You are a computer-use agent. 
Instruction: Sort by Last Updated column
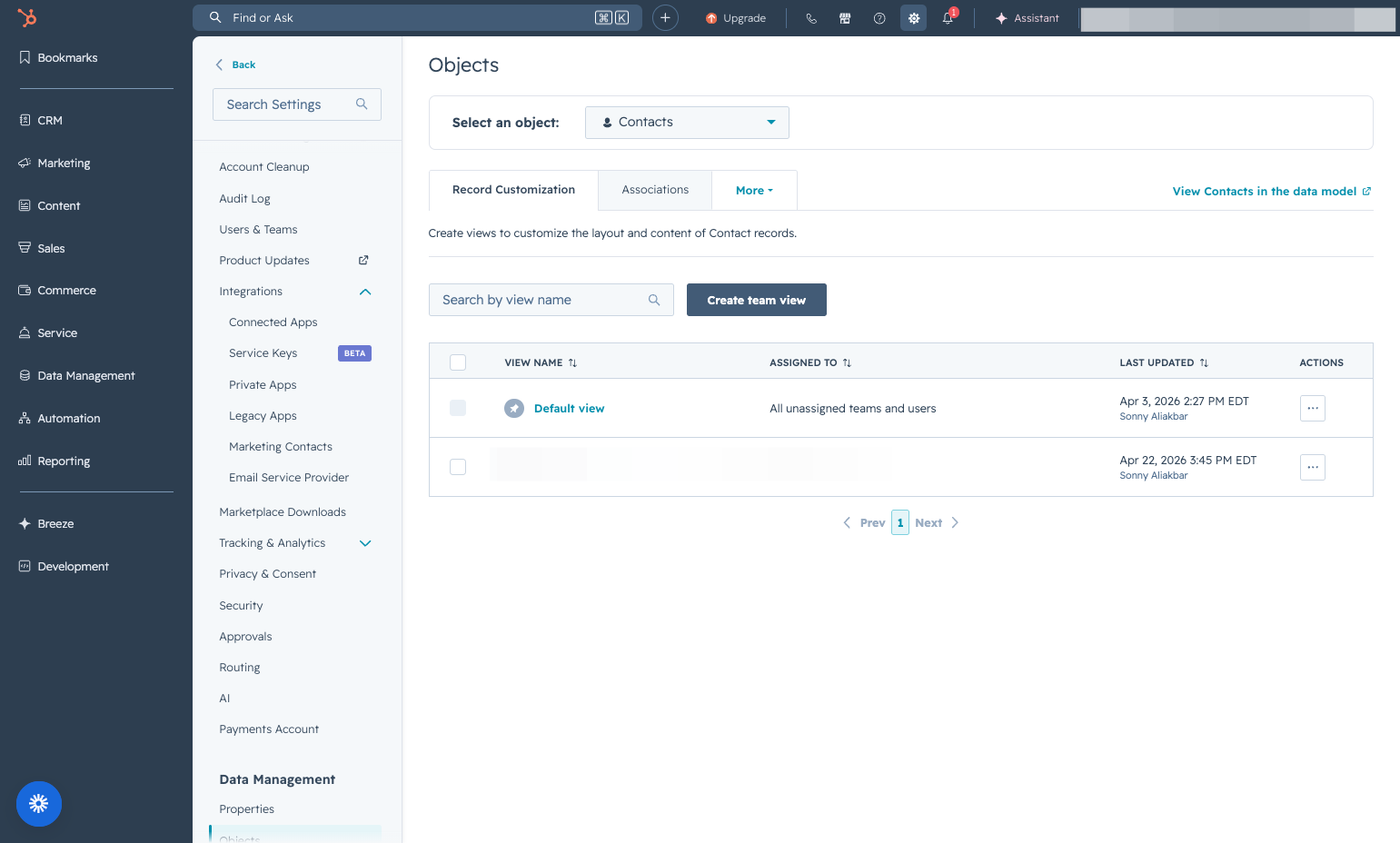[1164, 362]
